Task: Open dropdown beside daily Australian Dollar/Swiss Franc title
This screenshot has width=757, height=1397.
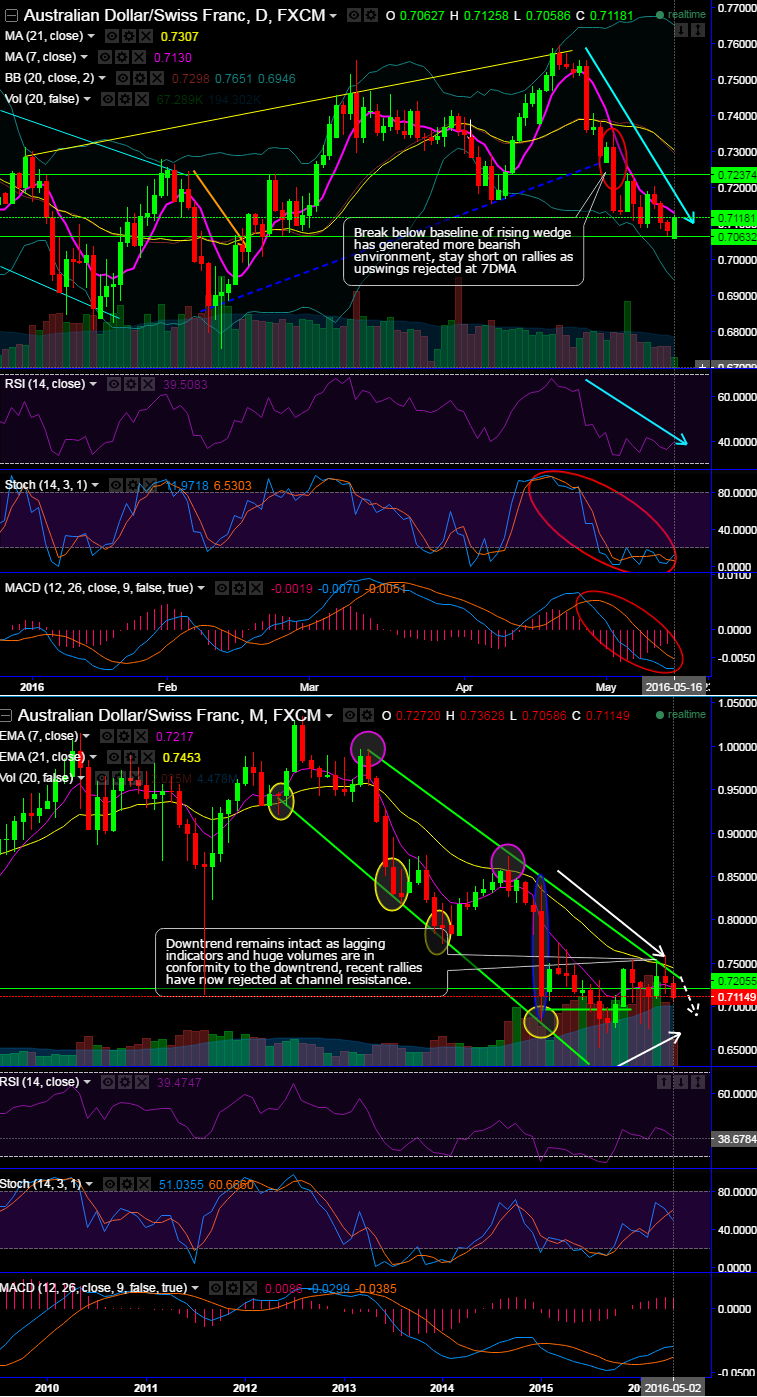Action: (331, 16)
